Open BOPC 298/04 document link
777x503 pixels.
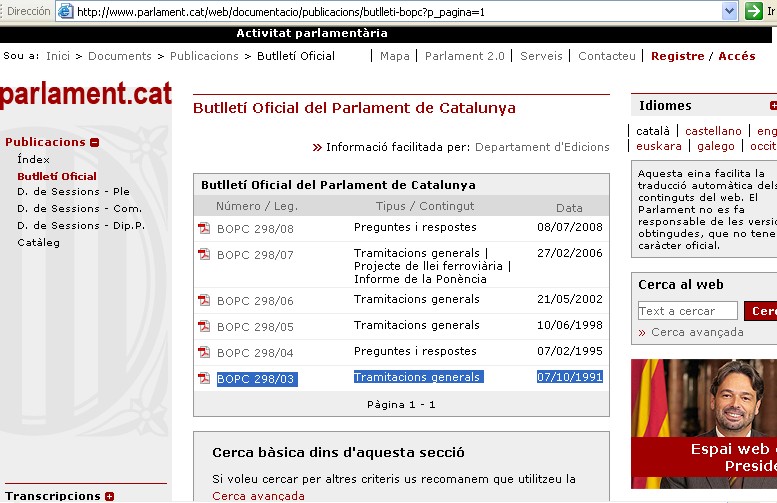pyautogui.click(x=255, y=353)
